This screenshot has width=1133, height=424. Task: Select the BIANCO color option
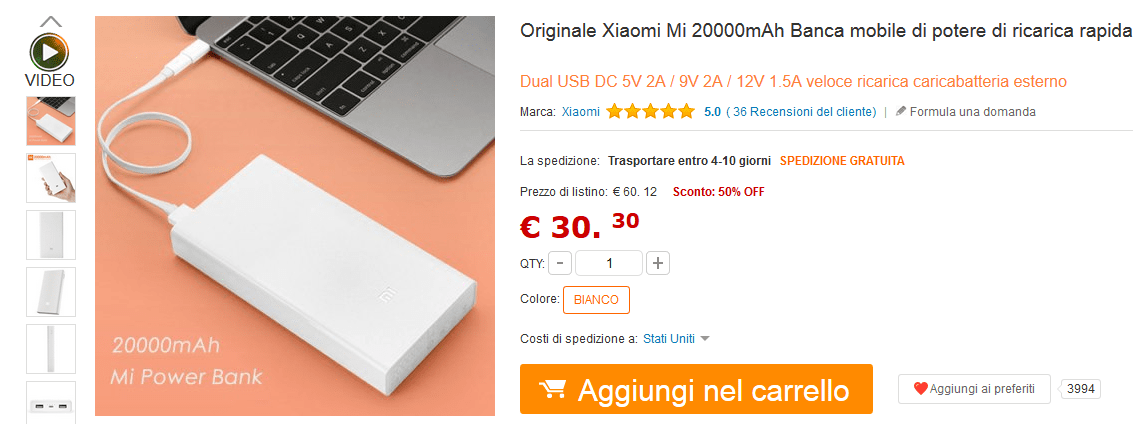pos(596,300)
